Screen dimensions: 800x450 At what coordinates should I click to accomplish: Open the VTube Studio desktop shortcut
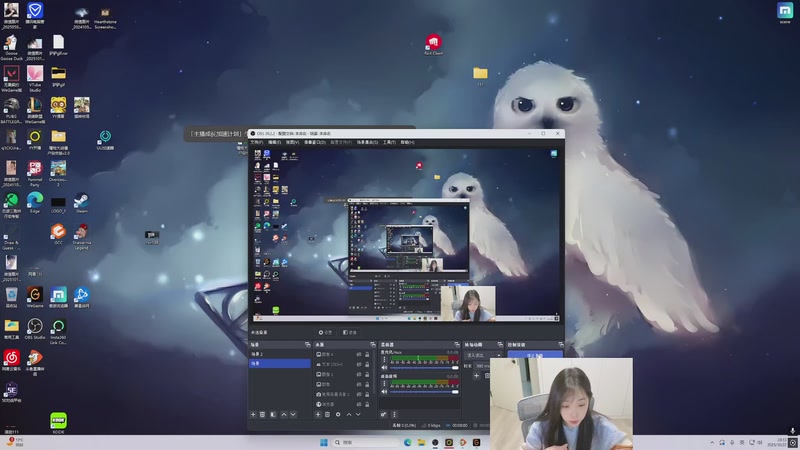(x=35, y=79)
